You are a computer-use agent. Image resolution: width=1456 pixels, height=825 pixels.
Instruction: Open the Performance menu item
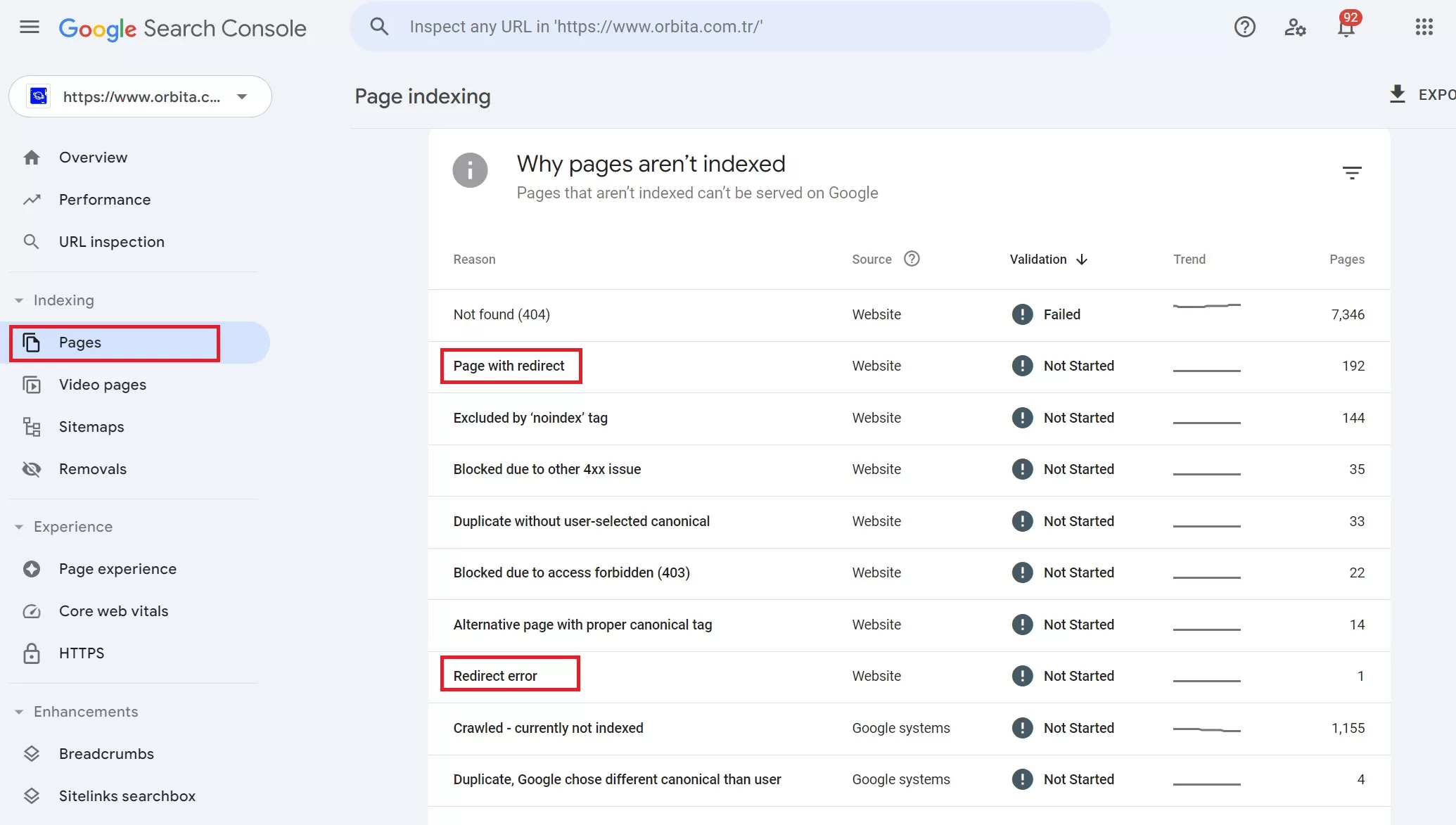(135, 200)
